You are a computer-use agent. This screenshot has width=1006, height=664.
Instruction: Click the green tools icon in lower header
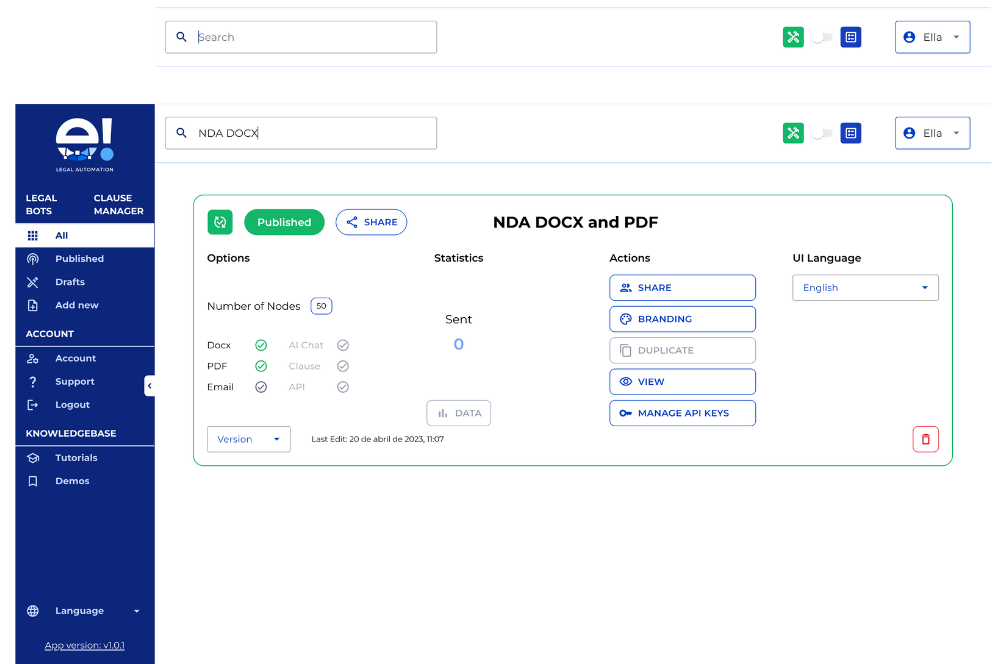point(793,133)
